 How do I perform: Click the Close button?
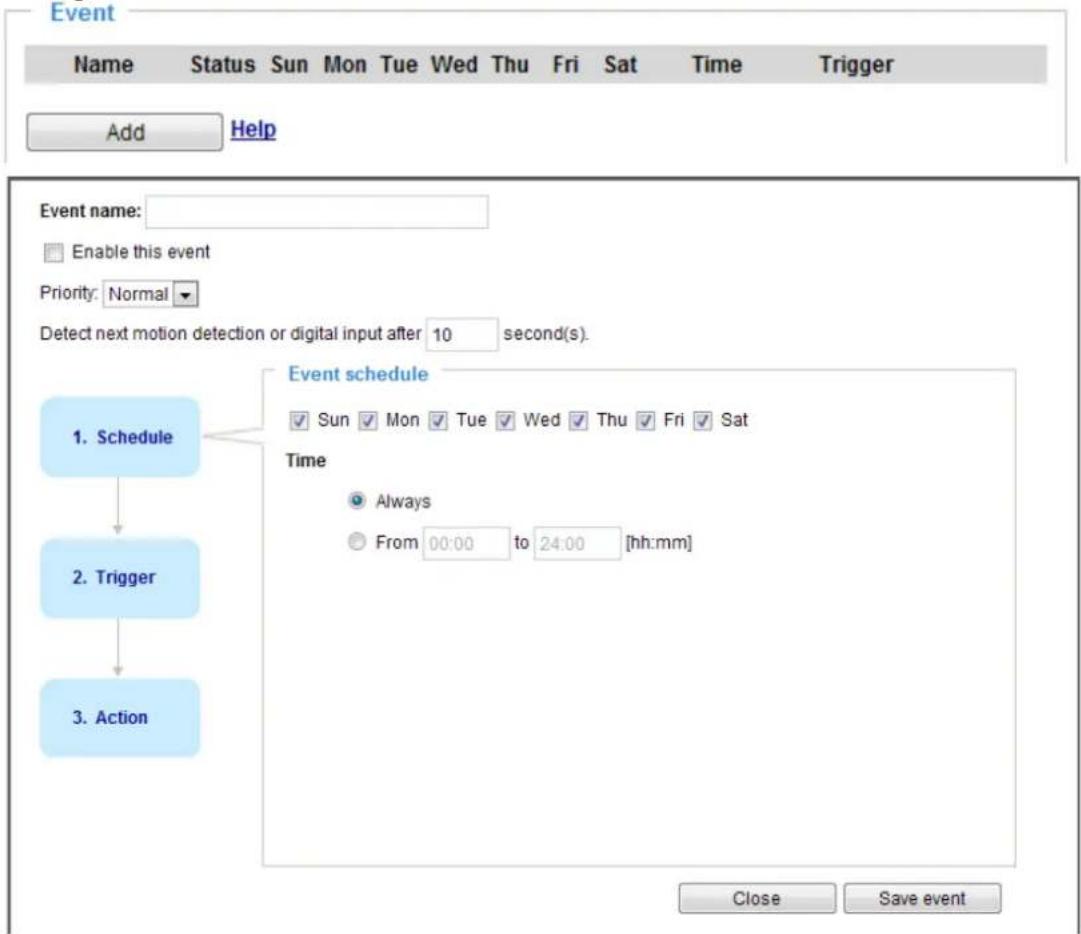click(x=757, y=898)
